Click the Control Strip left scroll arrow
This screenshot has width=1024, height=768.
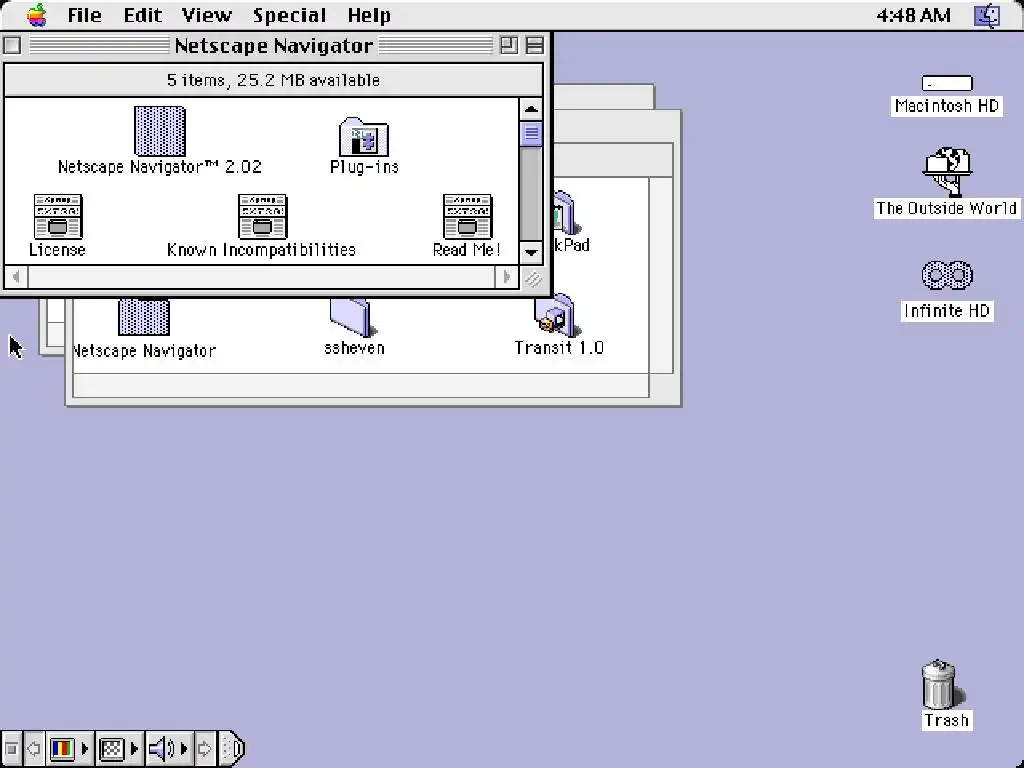(x=34, y=748)
